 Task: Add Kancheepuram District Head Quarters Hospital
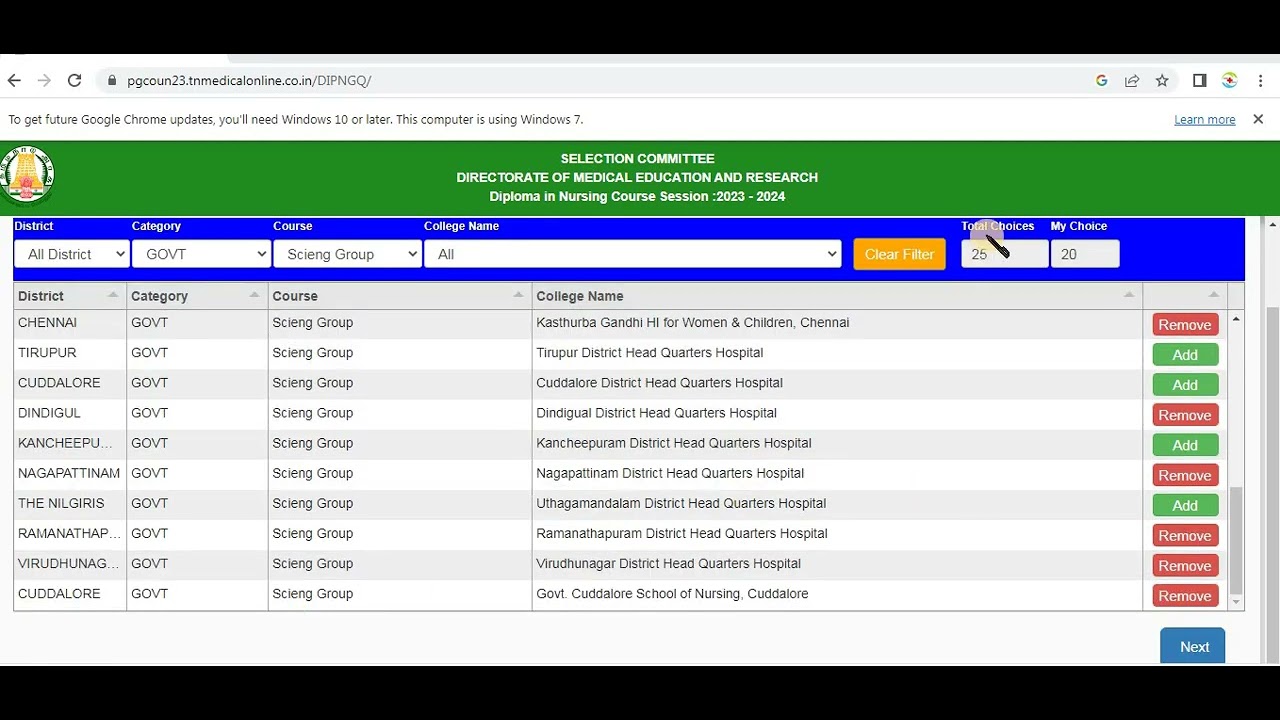click(1185, 445)
